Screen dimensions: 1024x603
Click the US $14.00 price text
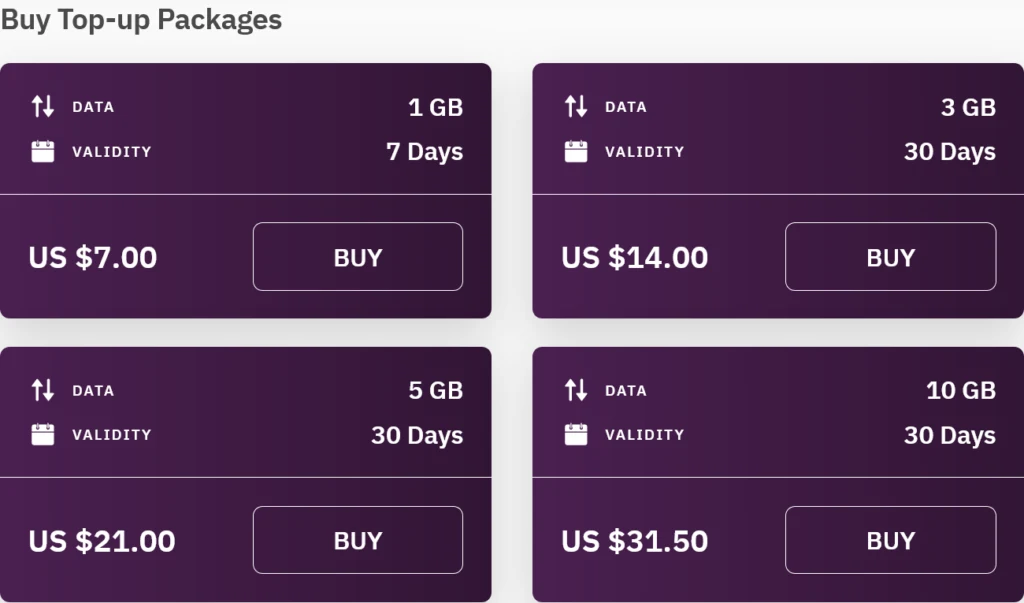635,258
